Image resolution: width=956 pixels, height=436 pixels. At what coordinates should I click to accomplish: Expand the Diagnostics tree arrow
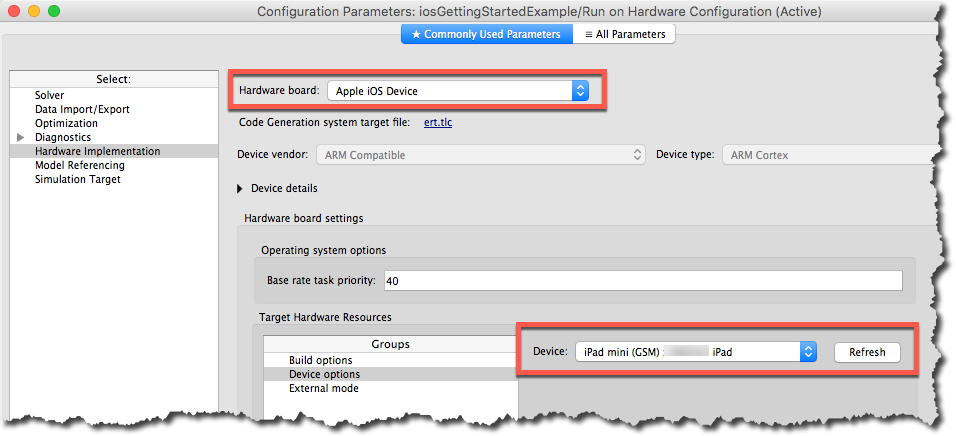tap(21, 137)
